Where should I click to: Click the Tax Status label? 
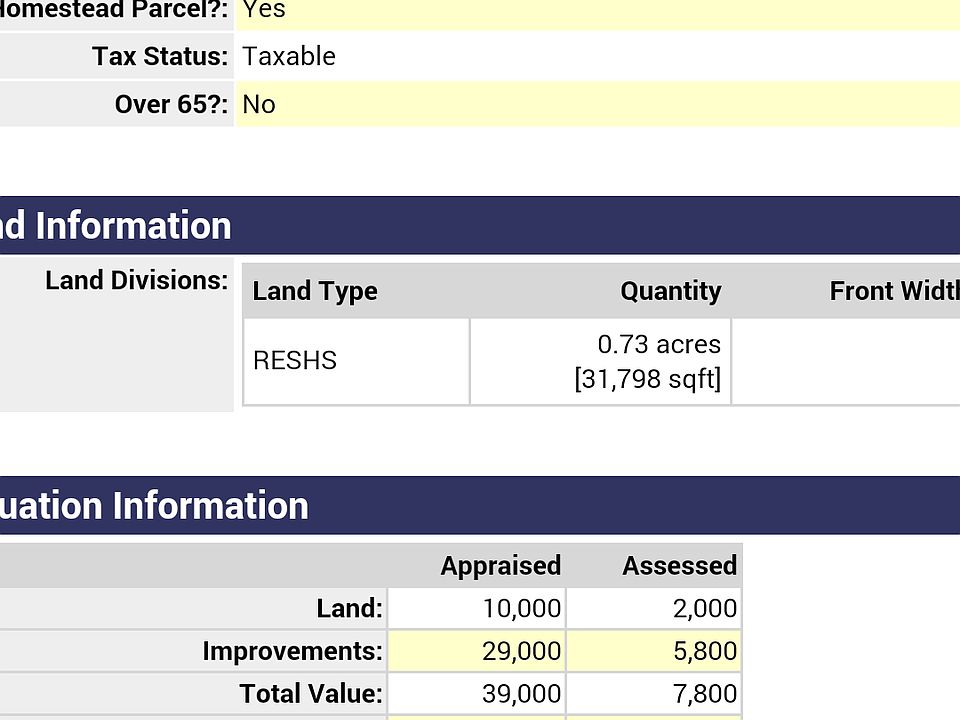160,56
